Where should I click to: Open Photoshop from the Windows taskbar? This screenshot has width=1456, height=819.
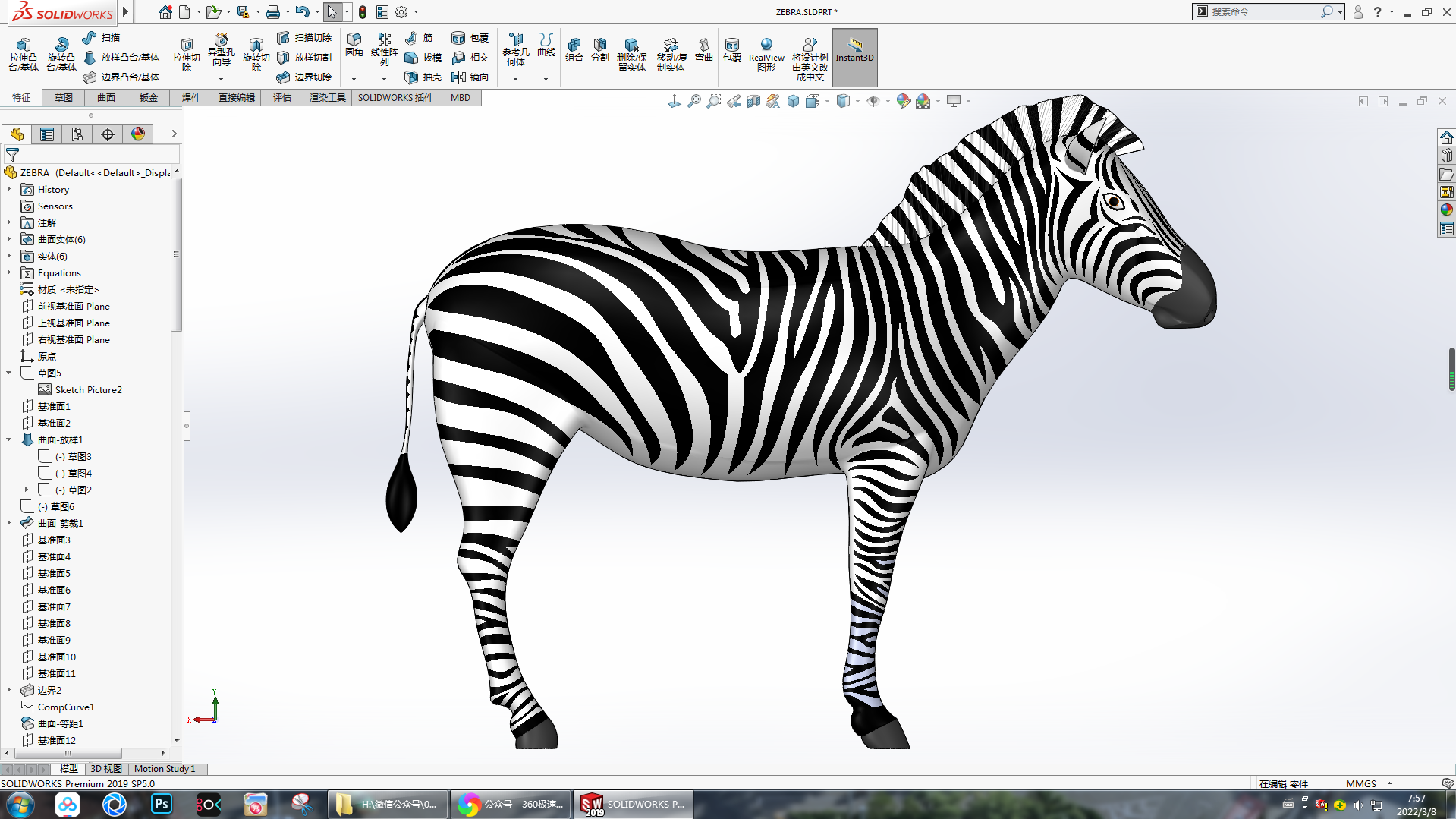162,804
